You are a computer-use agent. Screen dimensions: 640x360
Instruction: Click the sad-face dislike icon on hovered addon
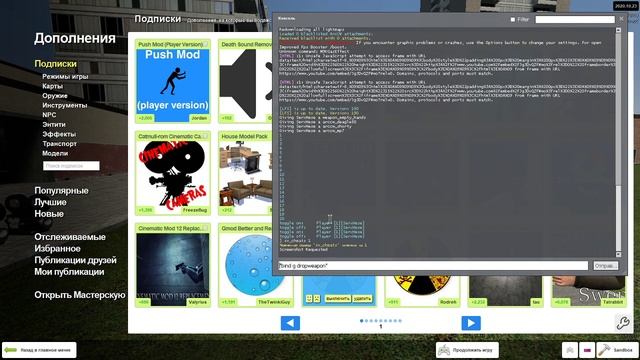317,299
